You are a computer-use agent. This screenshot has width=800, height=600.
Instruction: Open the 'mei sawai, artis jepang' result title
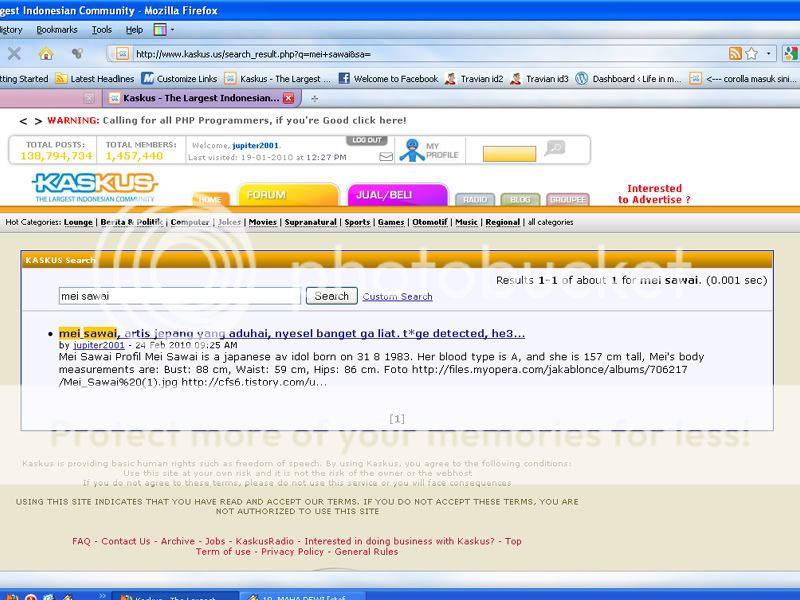292,333
